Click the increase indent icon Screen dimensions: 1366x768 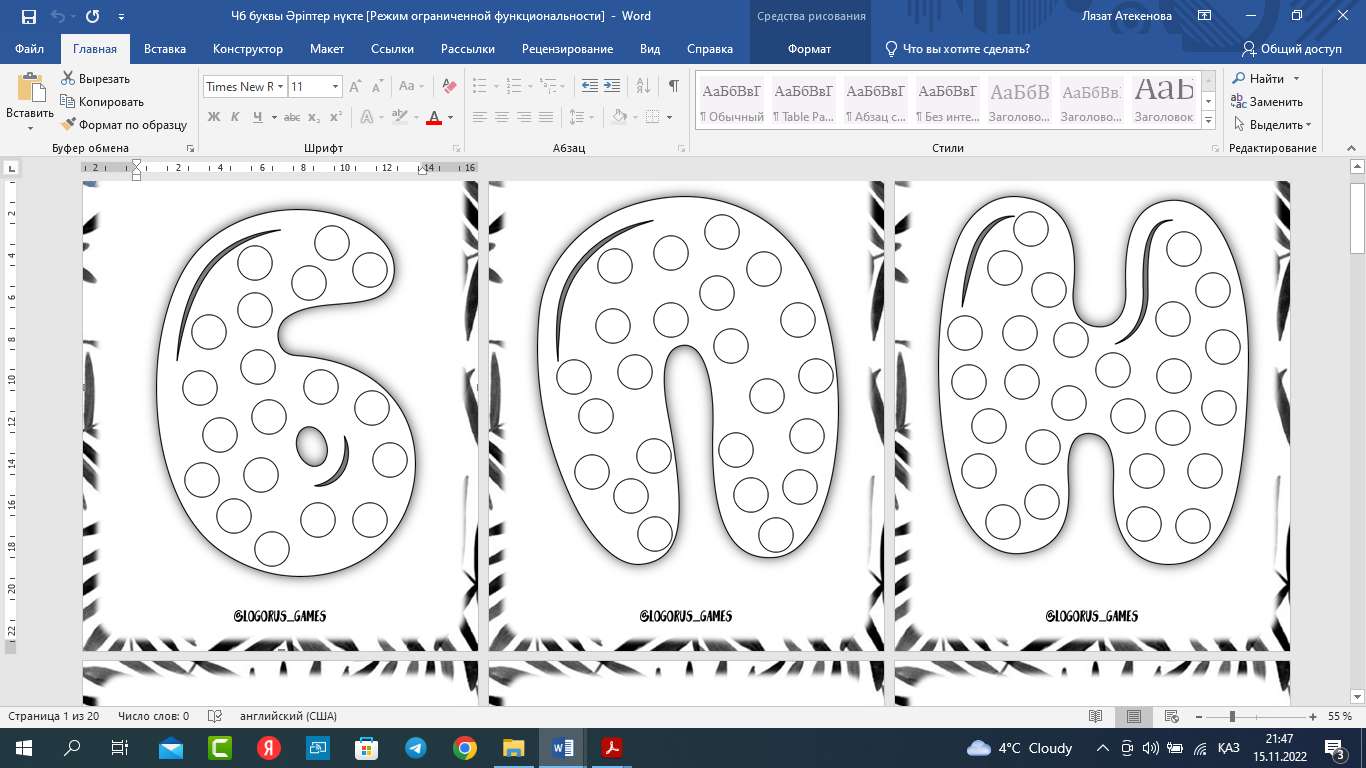[x=612, y=87]
